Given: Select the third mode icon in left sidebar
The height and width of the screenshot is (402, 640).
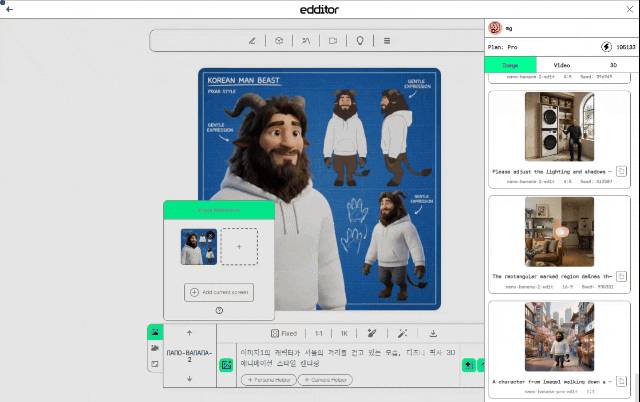Looking at the screenshot, I should [x=155, y=364].
